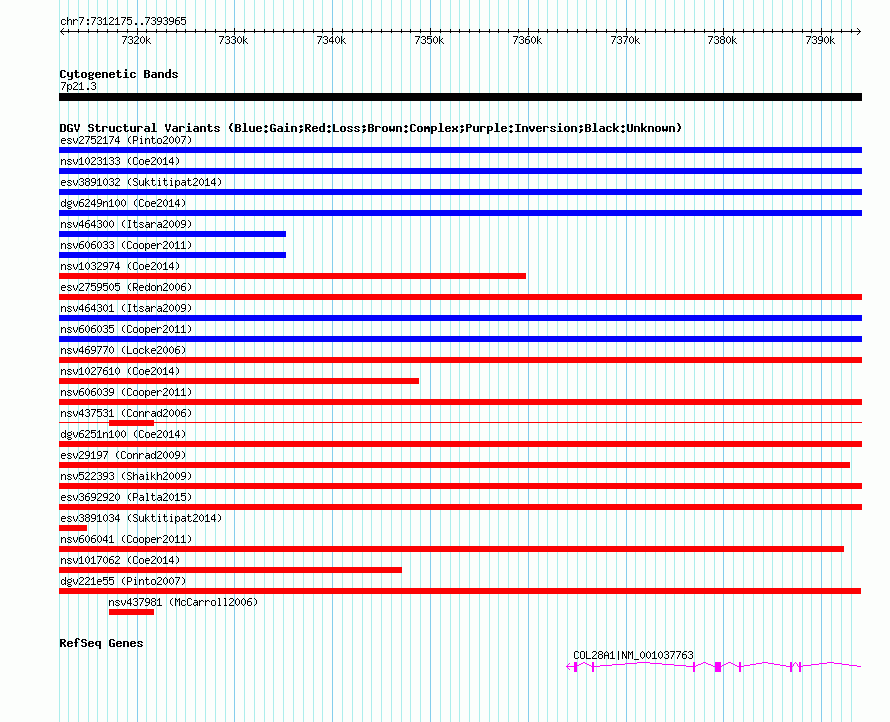This screenshot has height=722, width=890.
Task: Click the nsv1017062 (Coe2014) label
Action: (120, 560)
